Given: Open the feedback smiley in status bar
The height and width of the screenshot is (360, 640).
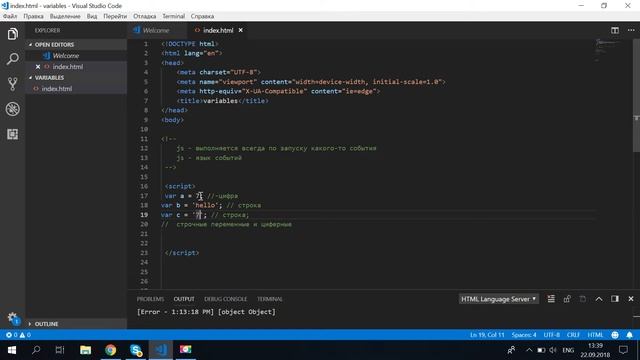Looking at the screenshot, I should coord(615,335).
